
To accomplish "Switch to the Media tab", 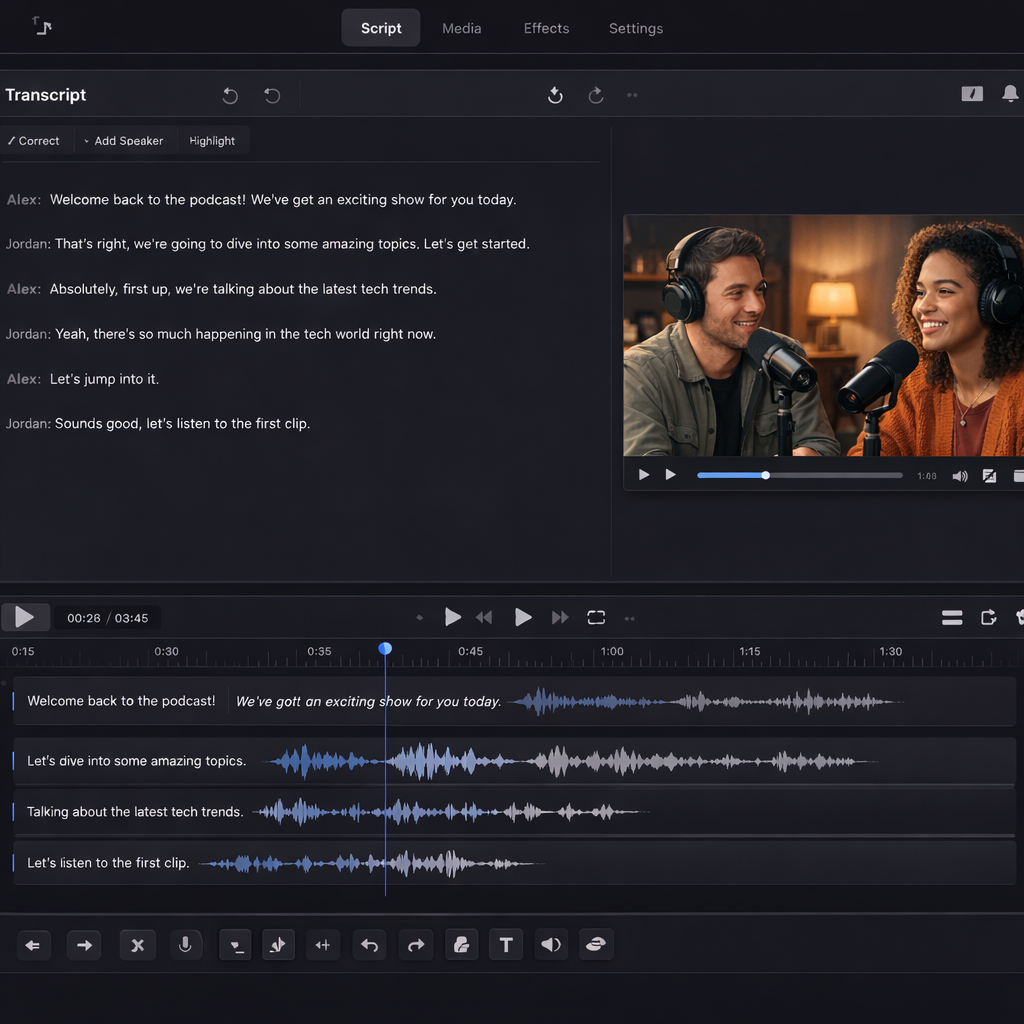I will pos(461,28).
